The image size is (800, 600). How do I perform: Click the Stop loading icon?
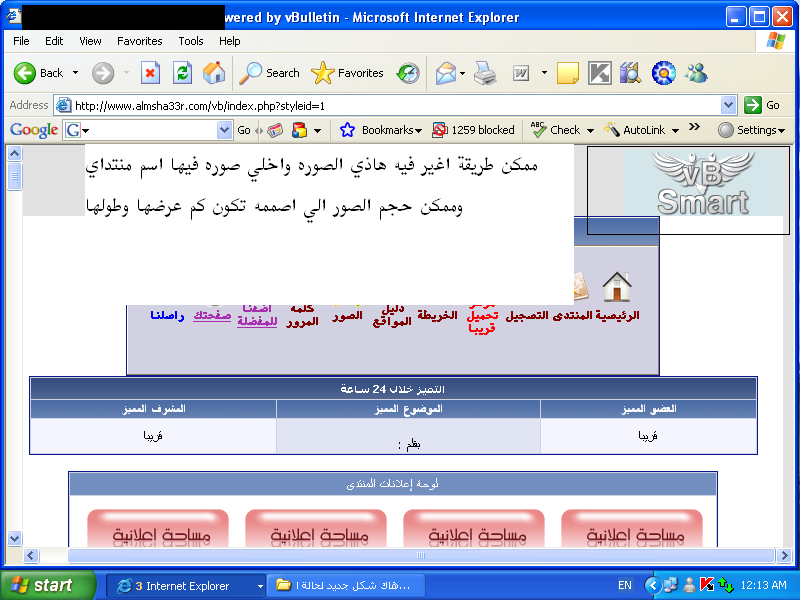150,73
